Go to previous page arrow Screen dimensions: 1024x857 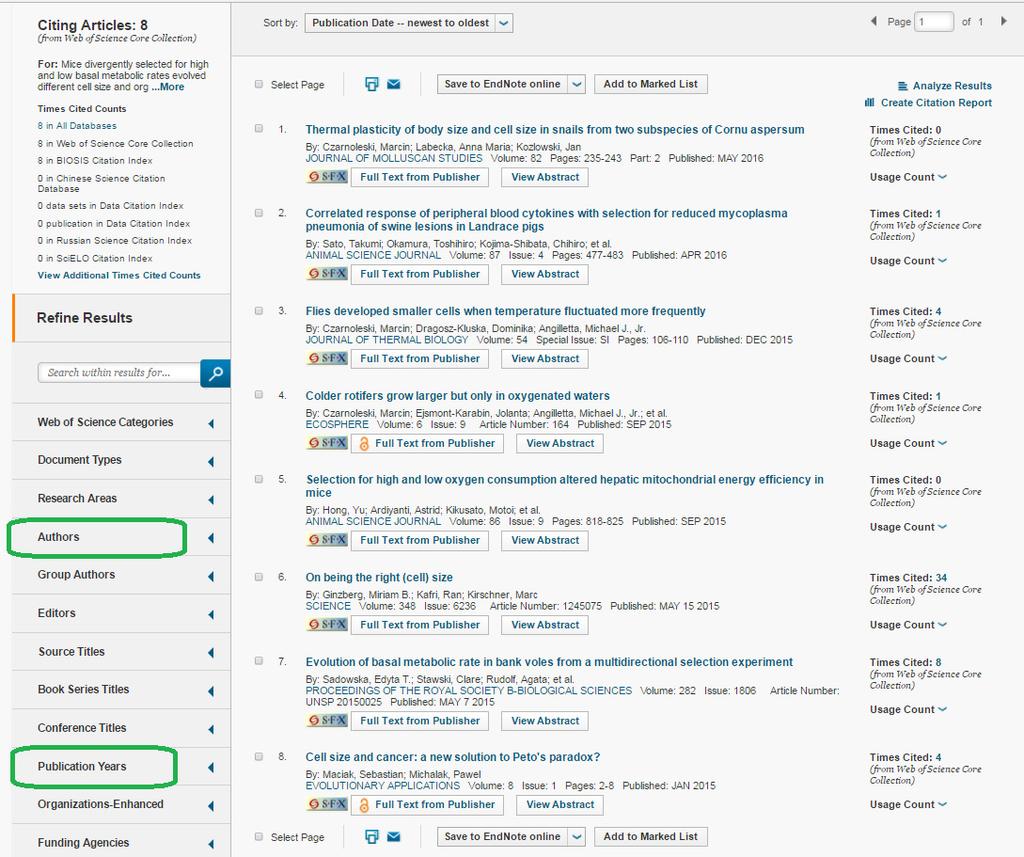tap(874, 22)
